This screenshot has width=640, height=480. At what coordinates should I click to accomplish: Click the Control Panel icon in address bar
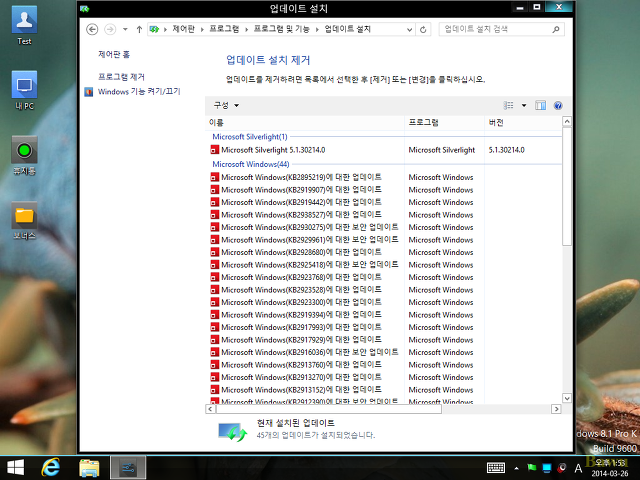154,29
